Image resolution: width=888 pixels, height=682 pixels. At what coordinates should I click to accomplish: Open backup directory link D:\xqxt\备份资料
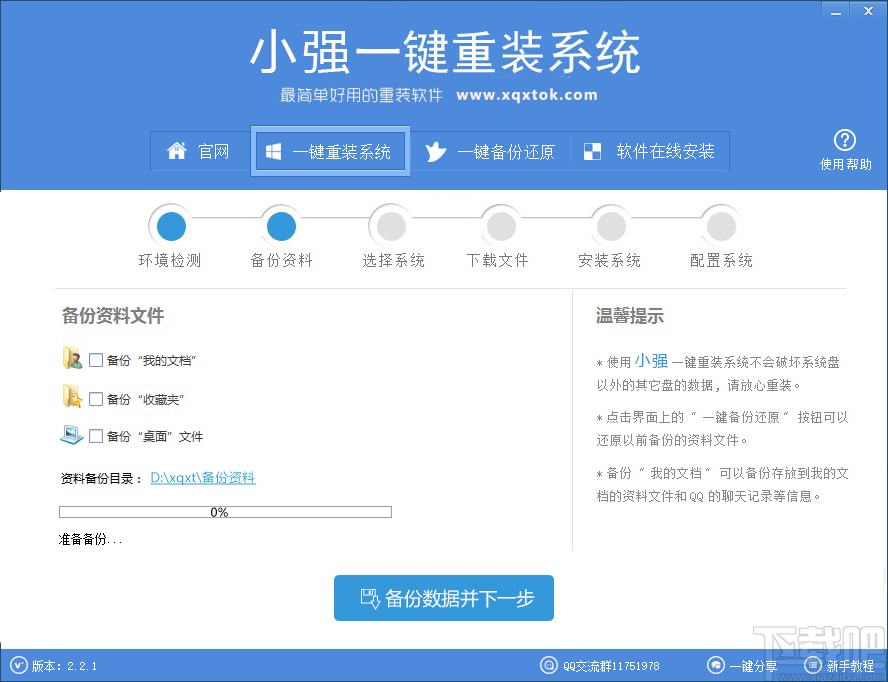(203, 478)
